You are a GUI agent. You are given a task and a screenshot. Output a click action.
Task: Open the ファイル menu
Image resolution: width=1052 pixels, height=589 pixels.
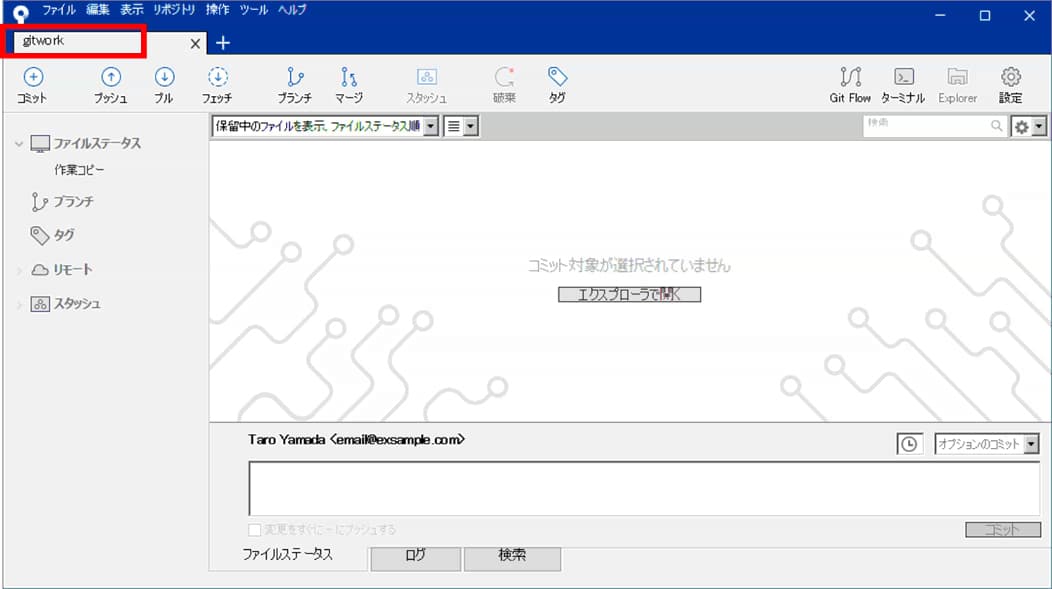click(x=59, y=9)
